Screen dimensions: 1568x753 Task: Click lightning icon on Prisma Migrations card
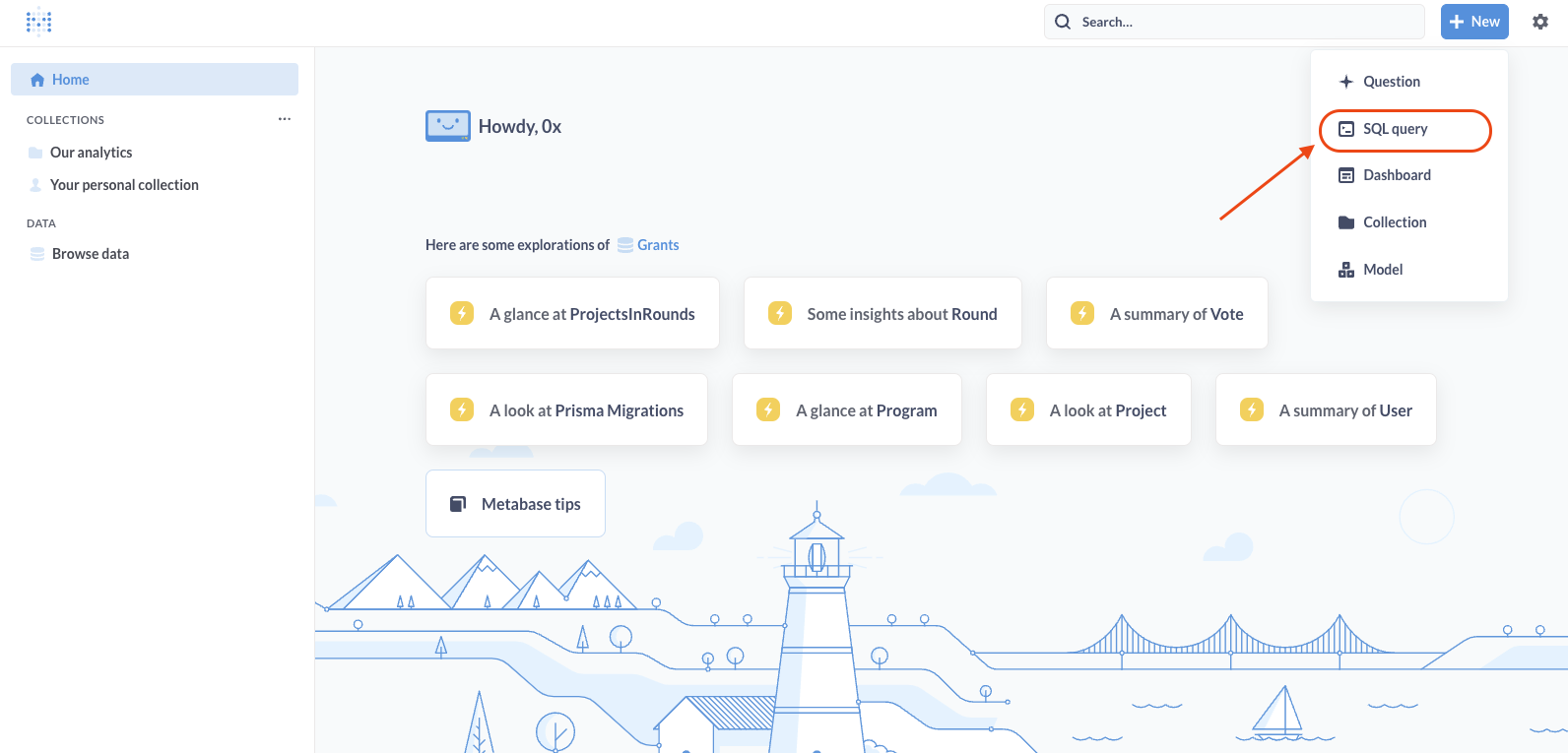(x=462, y=409)
